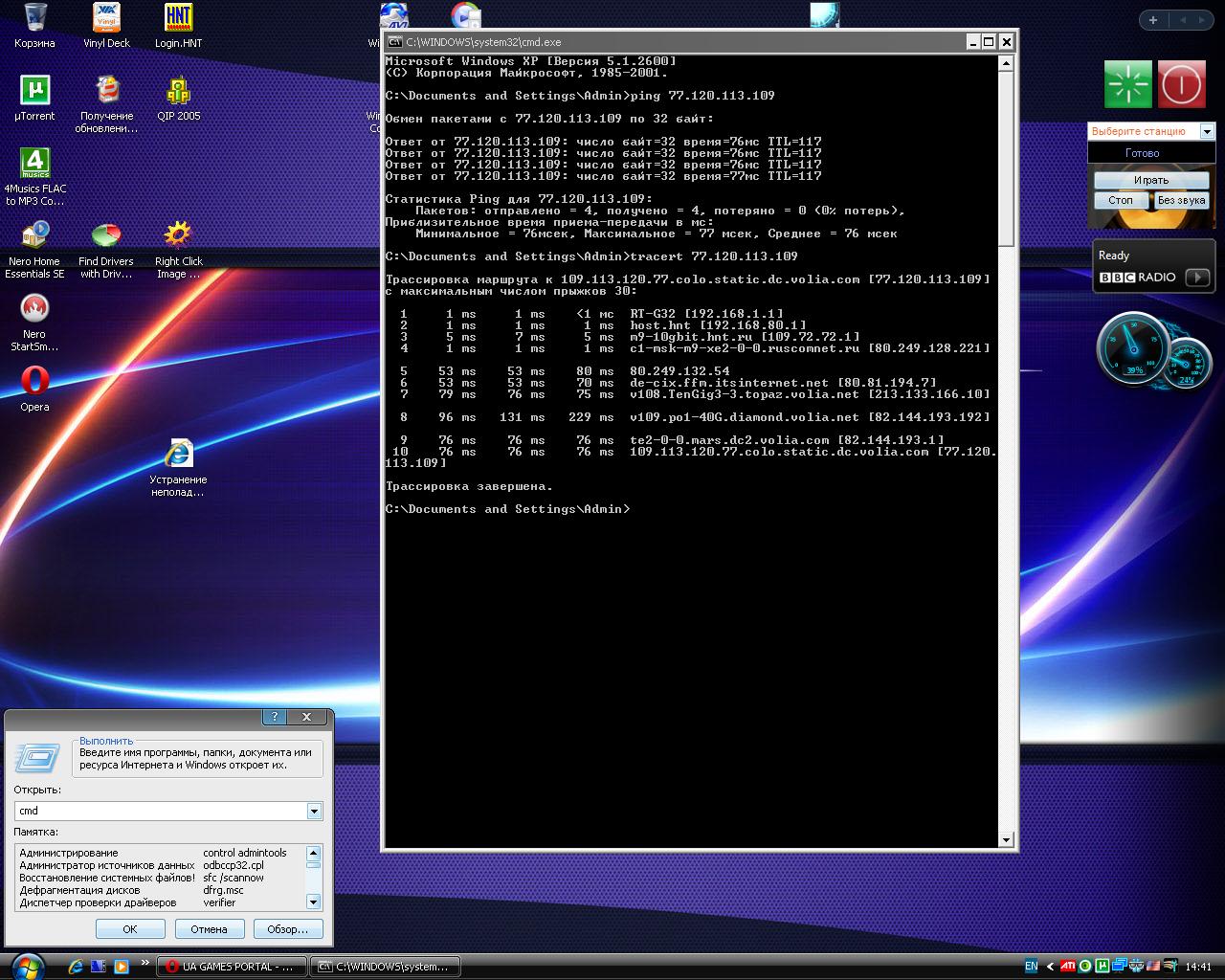Click the cmd window scrollbar down arrow
This screenshot has height=980, width=1225.
(x=1006, y=840)
